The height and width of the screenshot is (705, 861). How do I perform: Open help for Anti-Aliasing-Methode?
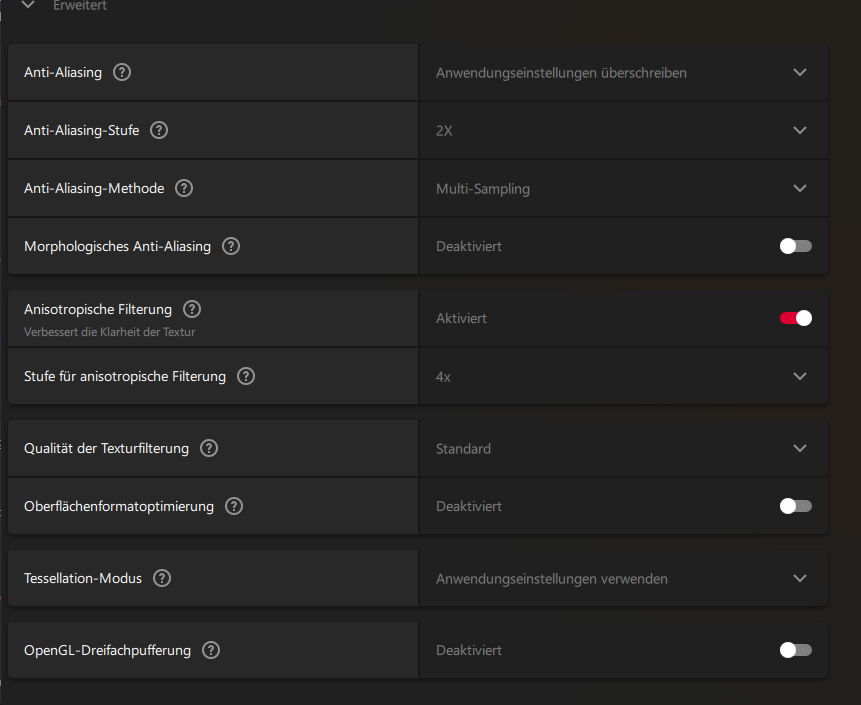(x=184, y=188)
